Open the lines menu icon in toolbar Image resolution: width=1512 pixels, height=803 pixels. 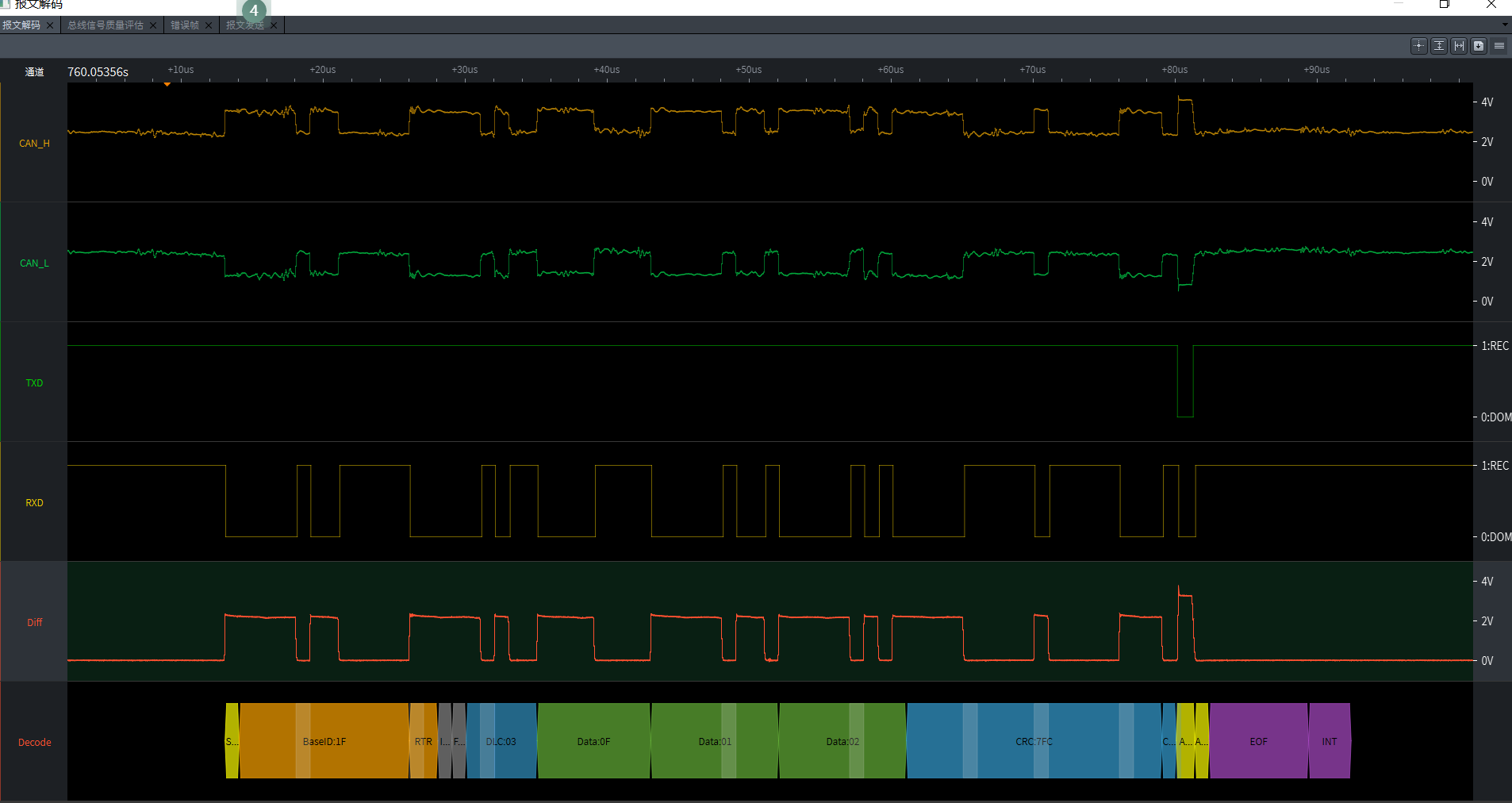(x=1499, y=46)
